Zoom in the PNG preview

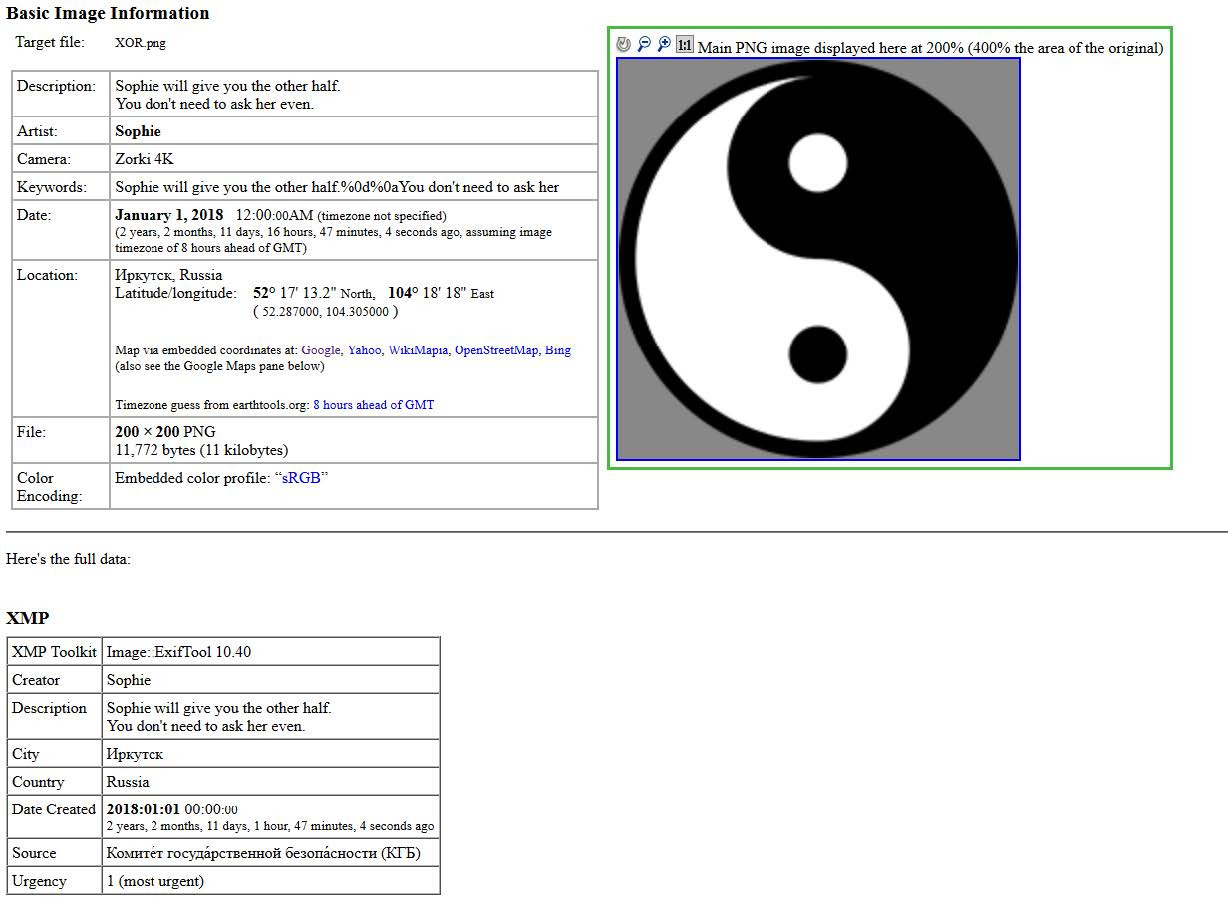pos(664,45)
